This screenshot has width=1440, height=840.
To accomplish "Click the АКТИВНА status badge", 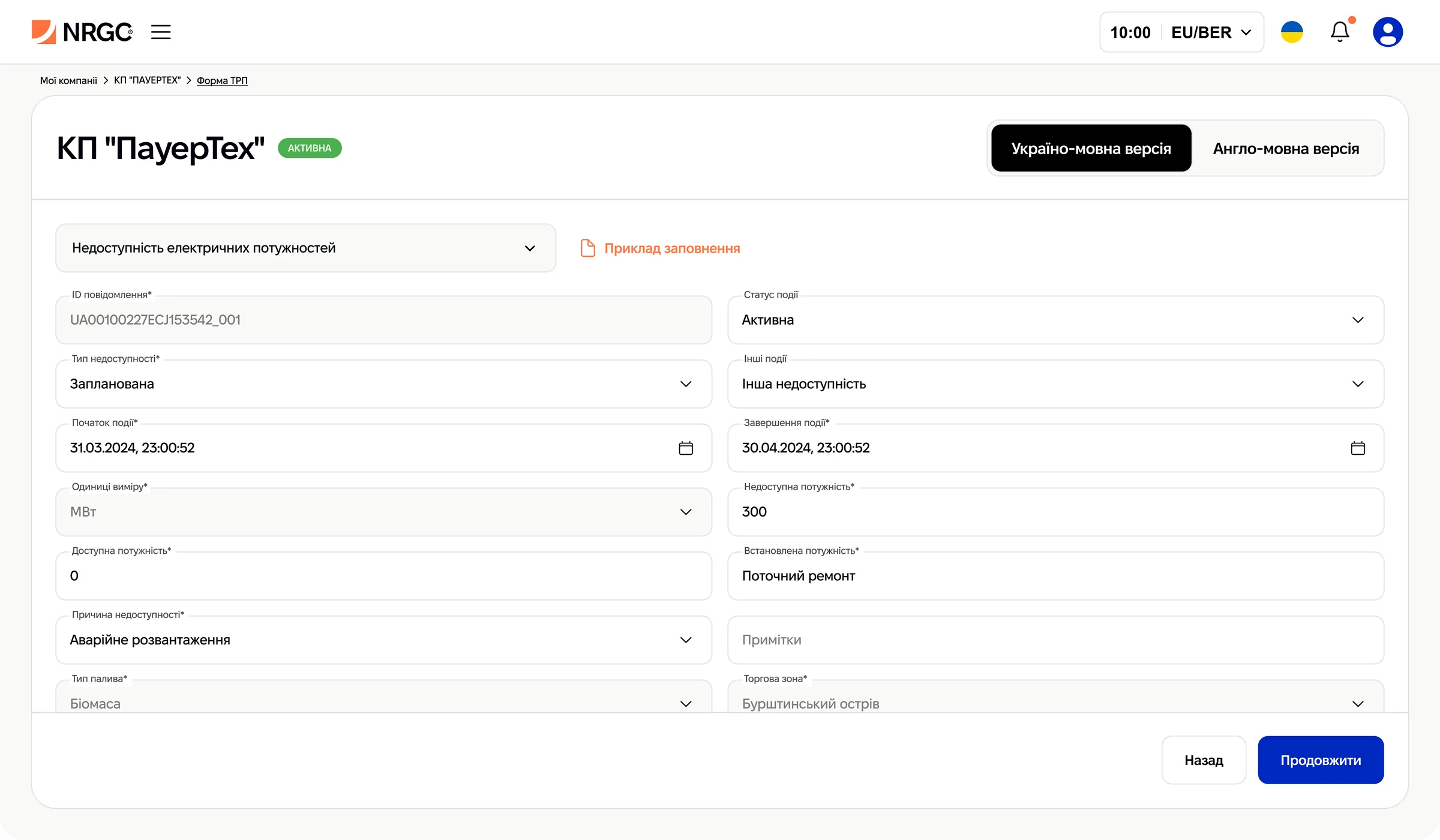I will click(310, 148).
